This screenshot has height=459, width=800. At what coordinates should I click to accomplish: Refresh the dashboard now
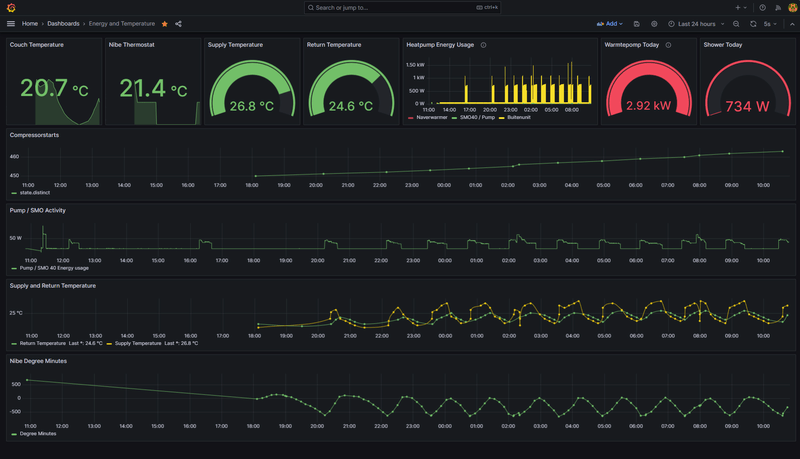(753, 24)
